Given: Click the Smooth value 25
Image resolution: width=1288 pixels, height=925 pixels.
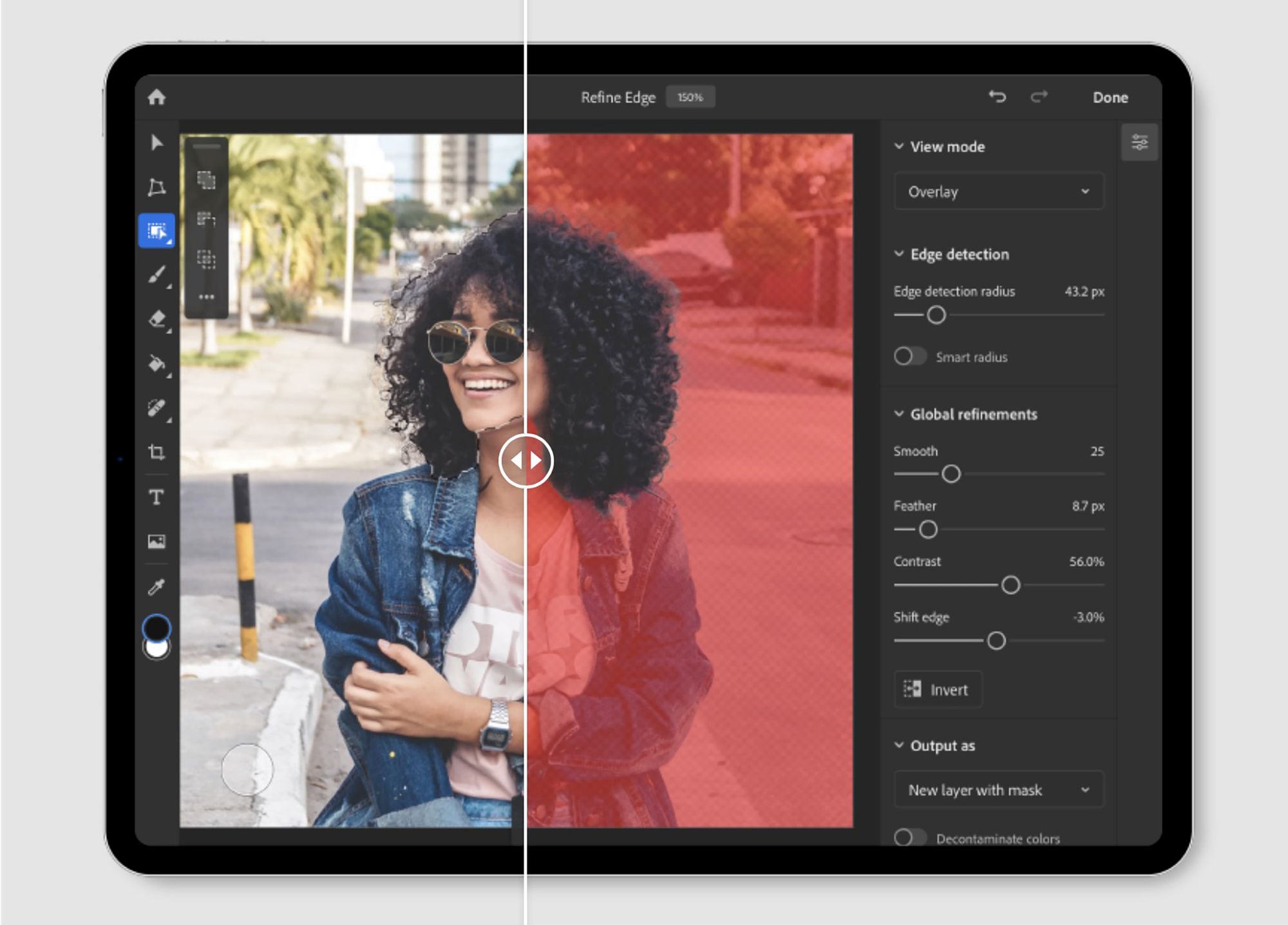Looking at the screenshot, I should point(1097,451).
